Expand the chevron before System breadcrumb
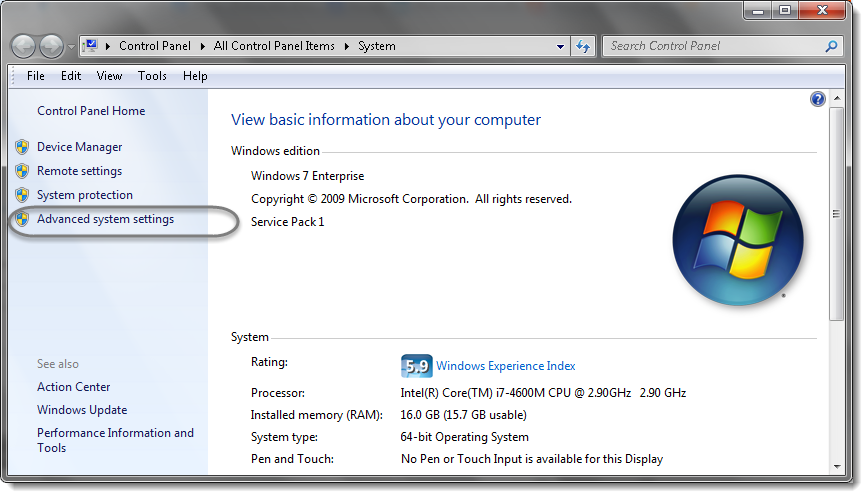Image resolution: width=868 pixels, height=498 pixels. pyautogui.click(x=347, y=46)
